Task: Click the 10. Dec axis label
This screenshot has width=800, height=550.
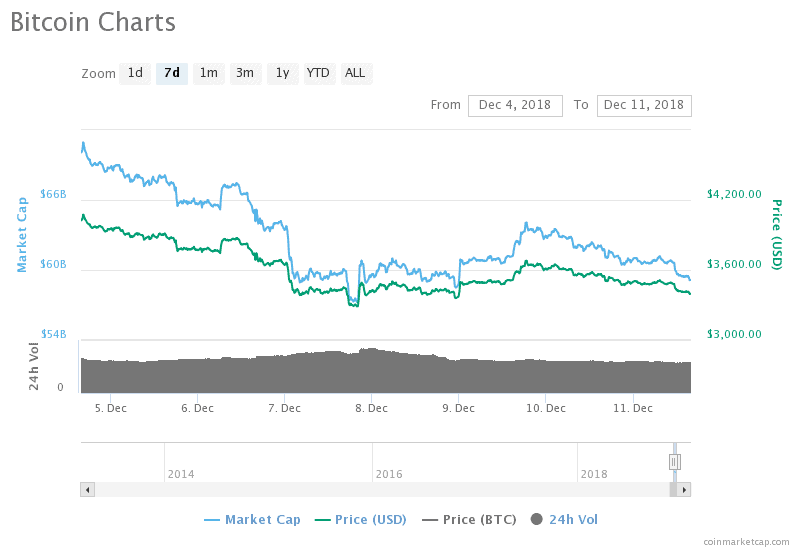Action: tap(546, 408)
